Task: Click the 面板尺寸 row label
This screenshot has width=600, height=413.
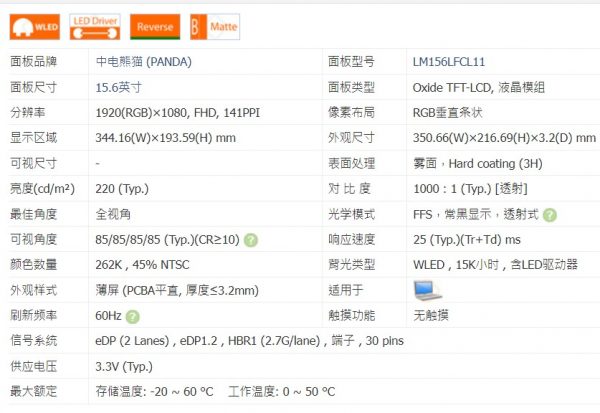Action: click(x=33, y=87)
